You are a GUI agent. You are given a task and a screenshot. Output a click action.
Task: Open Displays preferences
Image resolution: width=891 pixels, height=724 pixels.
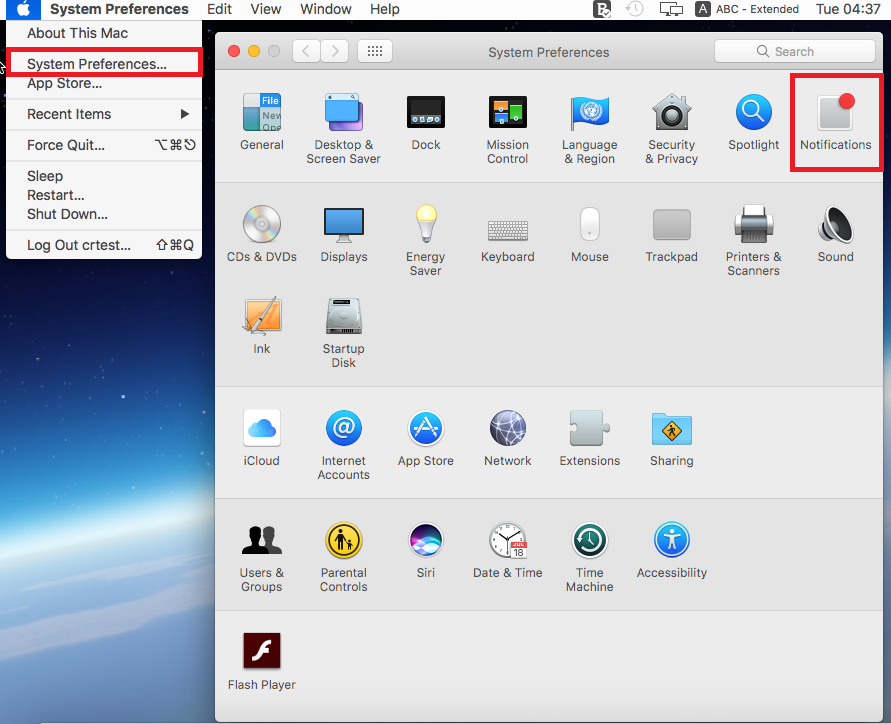pos(343,234)
